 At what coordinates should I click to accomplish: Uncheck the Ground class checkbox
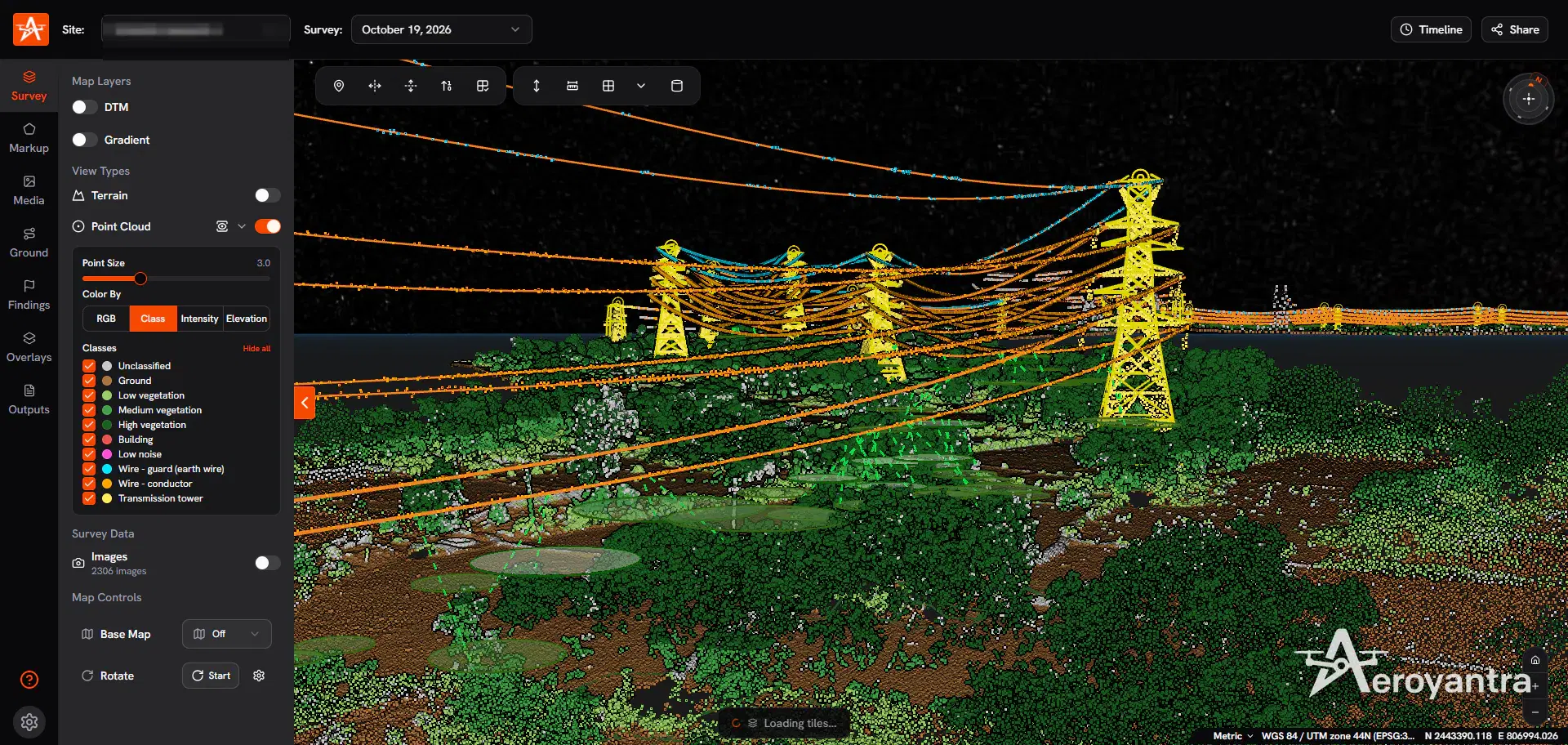89,381
